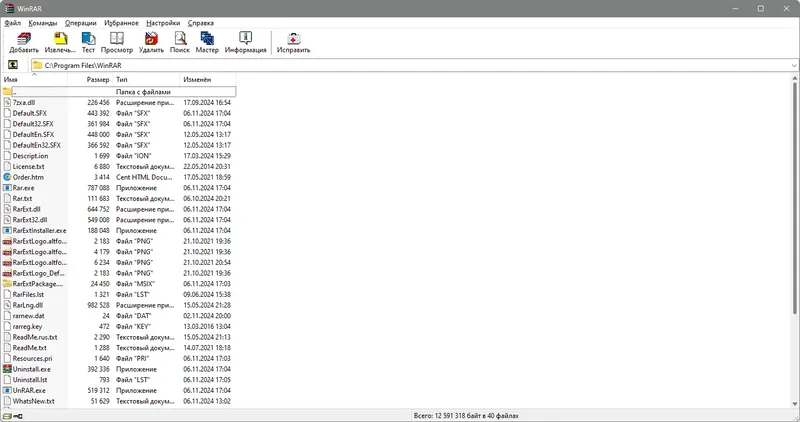Click the vertical scrollbar down arrow
Viewport: 800px width, 422px height.
pyautogui.click(x=795, y=404)
